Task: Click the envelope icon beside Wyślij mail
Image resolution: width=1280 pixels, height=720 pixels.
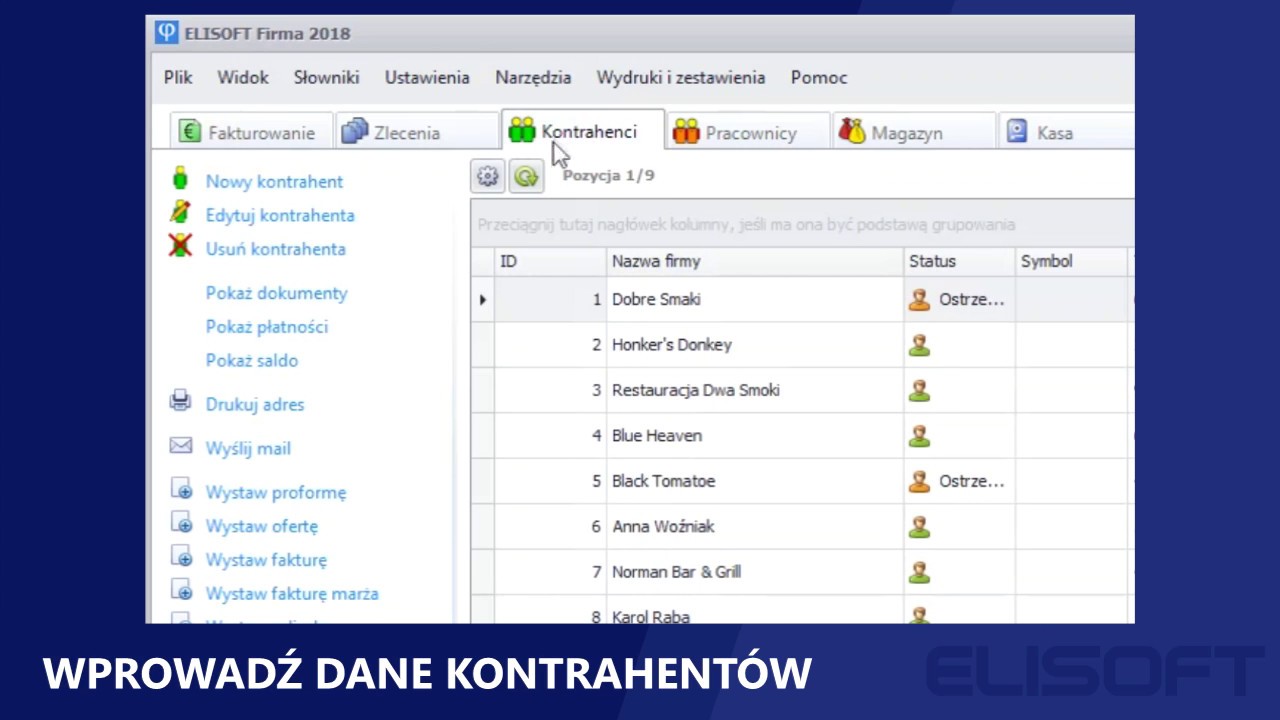Action: [180, 446]
